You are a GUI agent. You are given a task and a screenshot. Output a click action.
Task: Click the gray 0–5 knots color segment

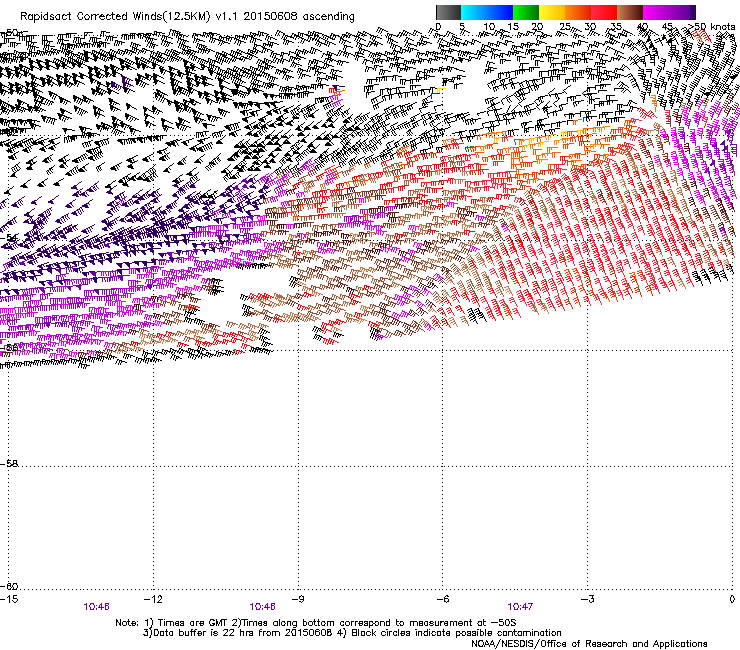click(448, 12)
